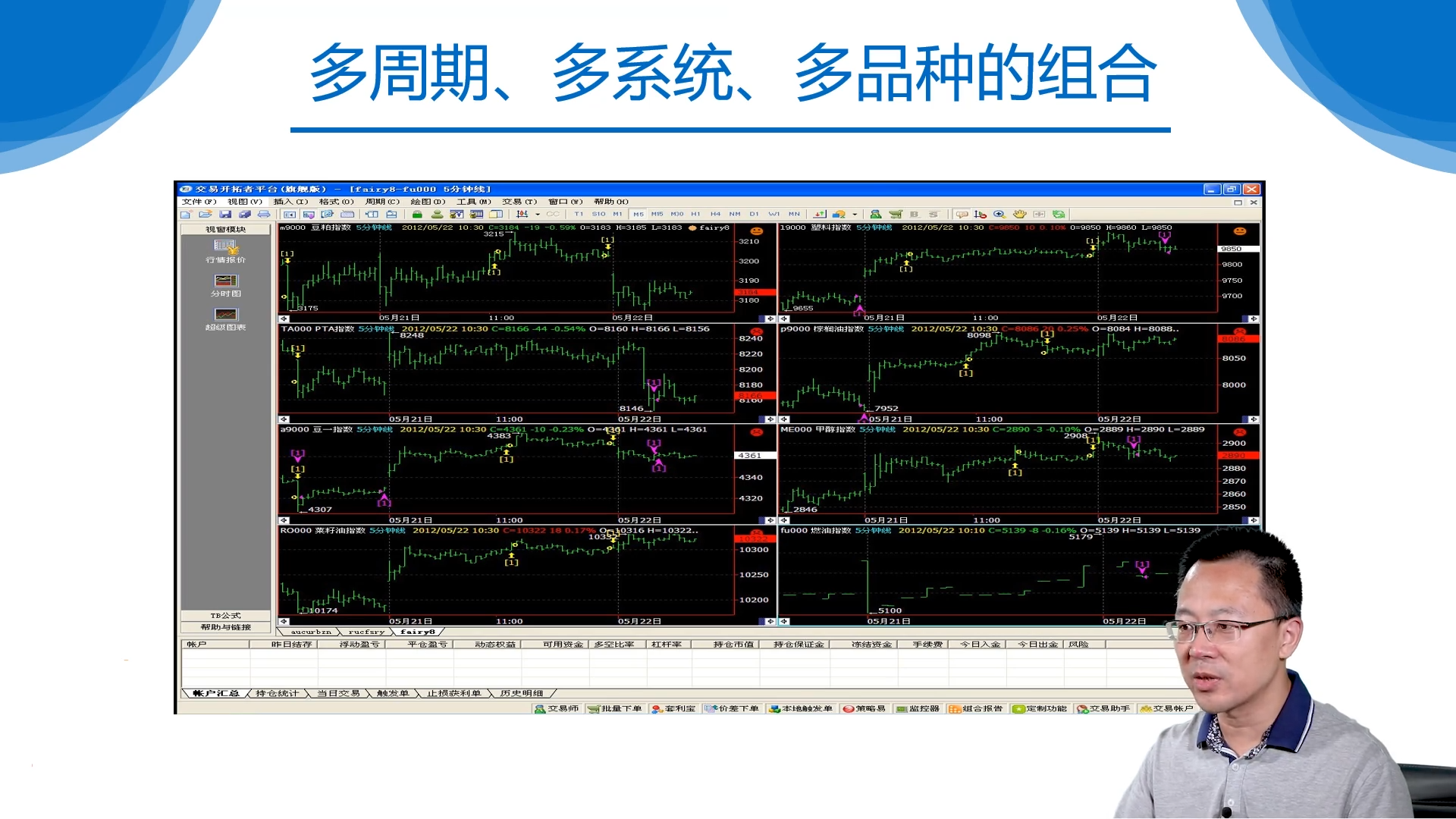The height and width of the screenshot is (819, 1456).
Task: Toggle the M15 period button
Action: [657, 215]
